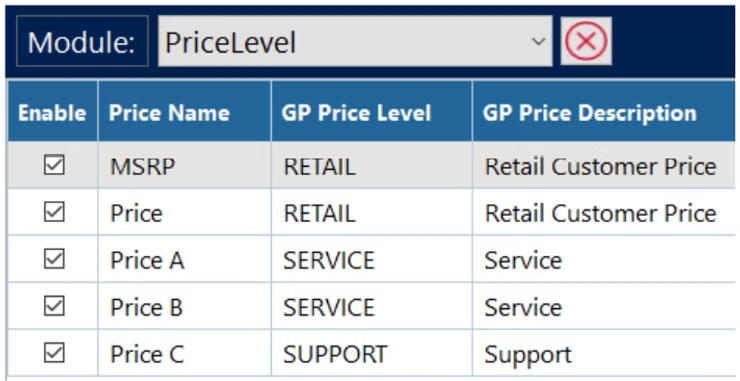The width and height of the screenshot is (740, 381).
Task: Select Price C name cell
Action: click(x=185, y=354)
